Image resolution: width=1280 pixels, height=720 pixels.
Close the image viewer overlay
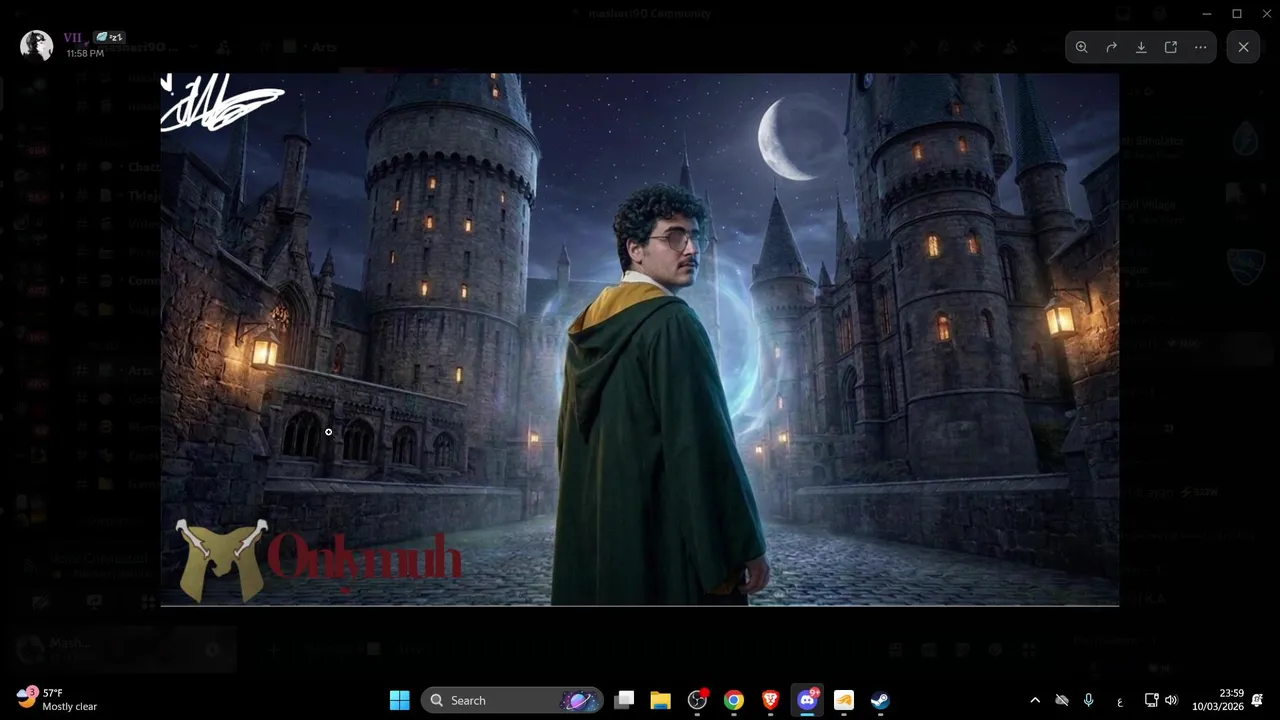pyautogui.click(x=1243, y=47)
